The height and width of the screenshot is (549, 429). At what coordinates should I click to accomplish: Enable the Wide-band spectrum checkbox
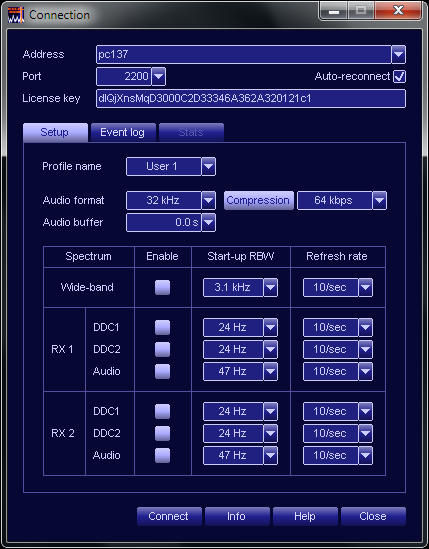click(x=162, y=287)
